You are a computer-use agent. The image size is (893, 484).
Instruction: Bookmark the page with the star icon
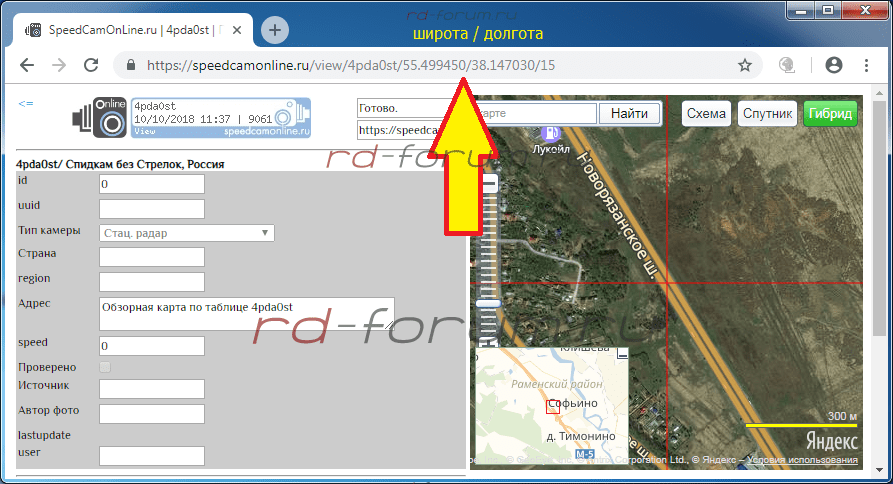coord(744,65)
